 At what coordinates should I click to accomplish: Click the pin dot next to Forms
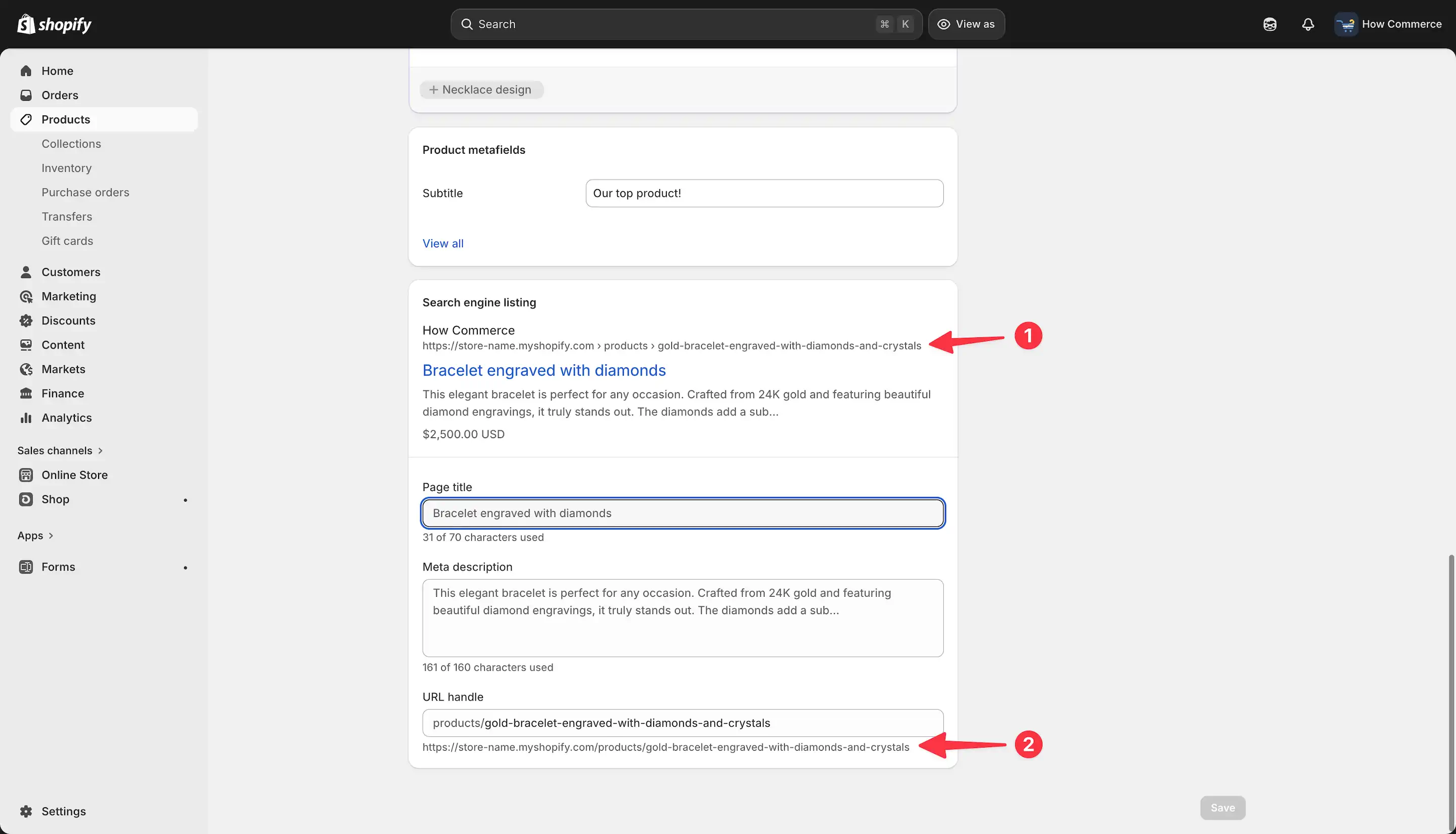[x=185, y=567]
